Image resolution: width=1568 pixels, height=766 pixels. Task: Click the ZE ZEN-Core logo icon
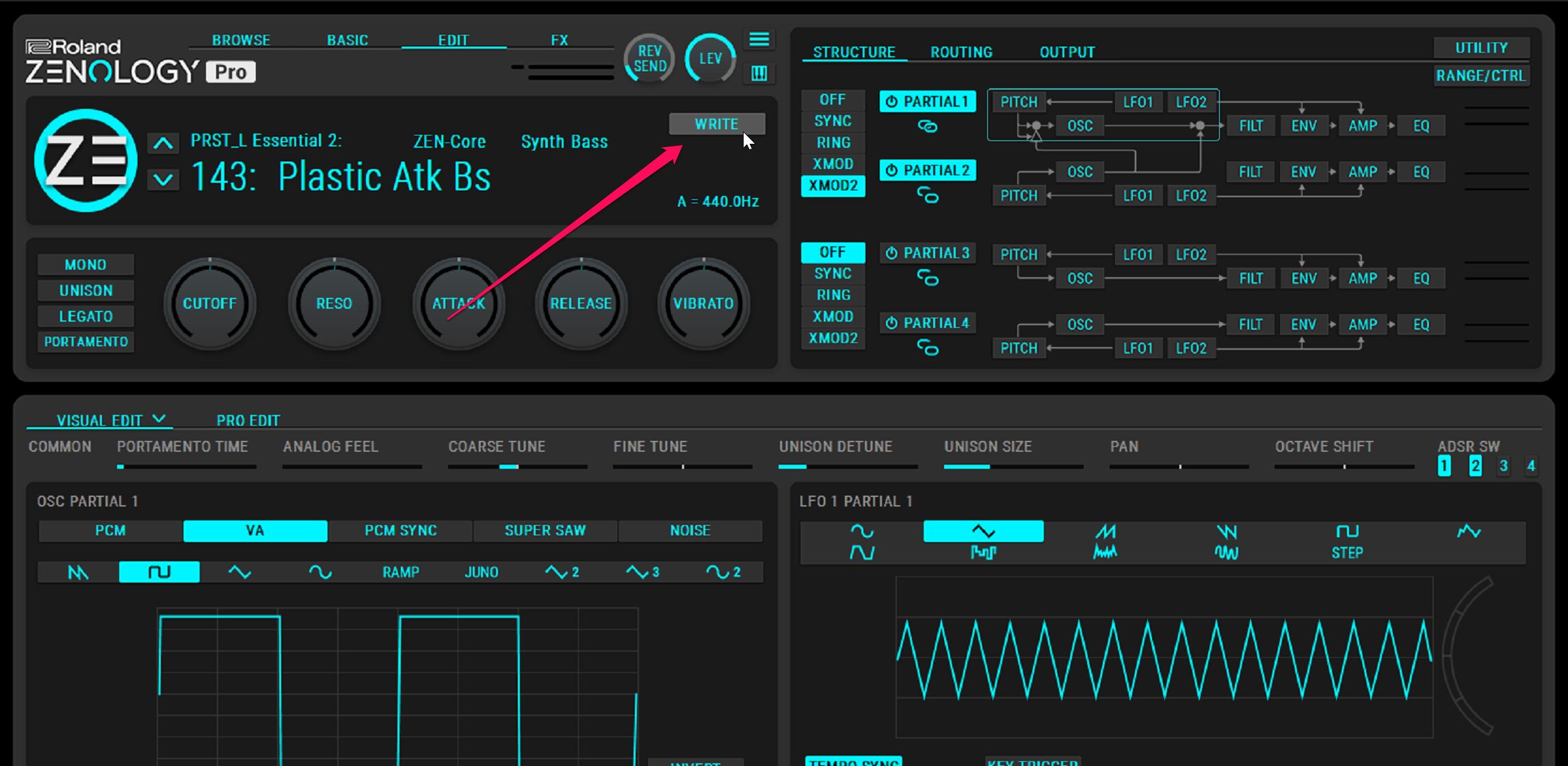pos(86,160)
